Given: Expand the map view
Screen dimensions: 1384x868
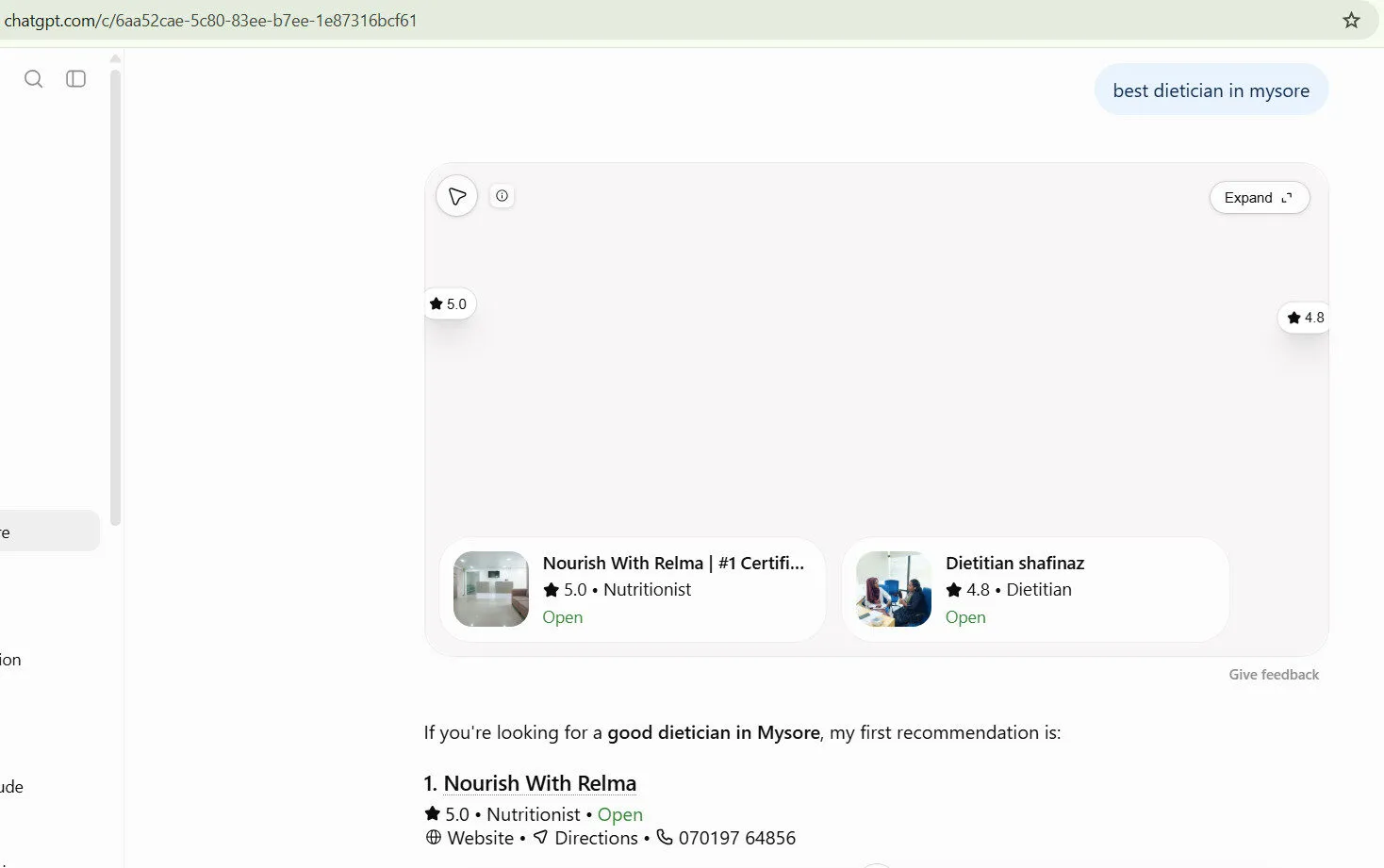Looking at the screenshot, I should tap(1259, 197).
